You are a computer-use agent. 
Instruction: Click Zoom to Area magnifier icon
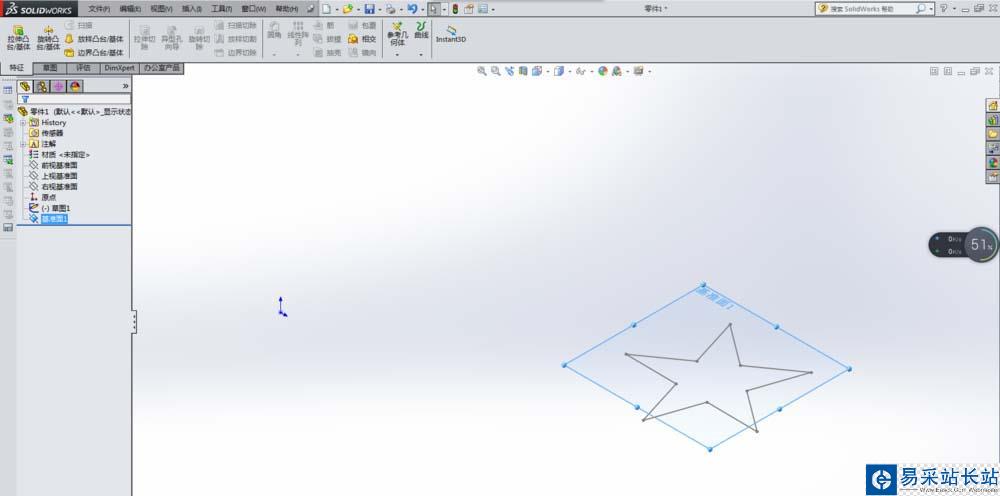click(x=496, y=71)
